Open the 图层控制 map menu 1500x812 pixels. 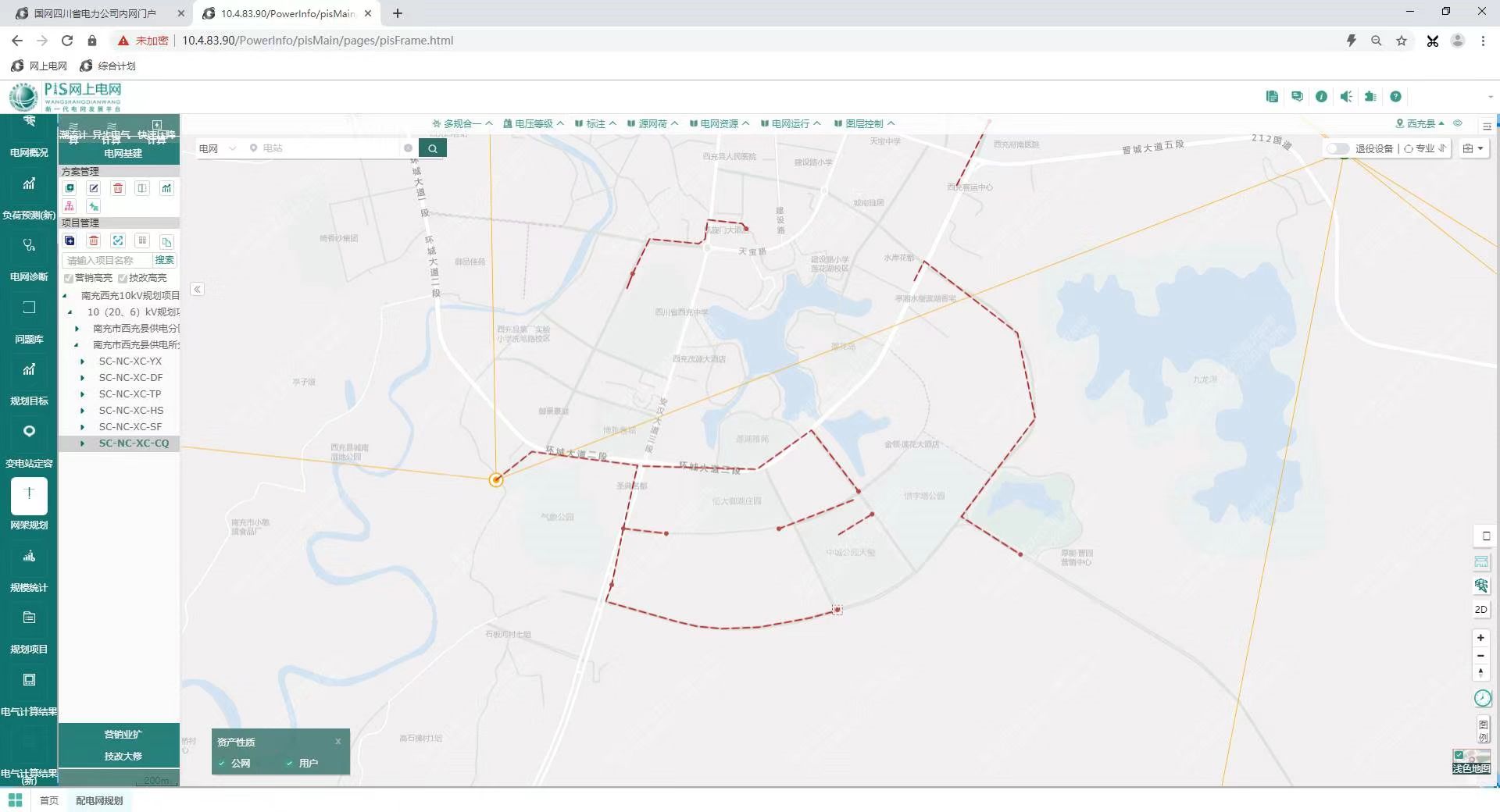864,123
